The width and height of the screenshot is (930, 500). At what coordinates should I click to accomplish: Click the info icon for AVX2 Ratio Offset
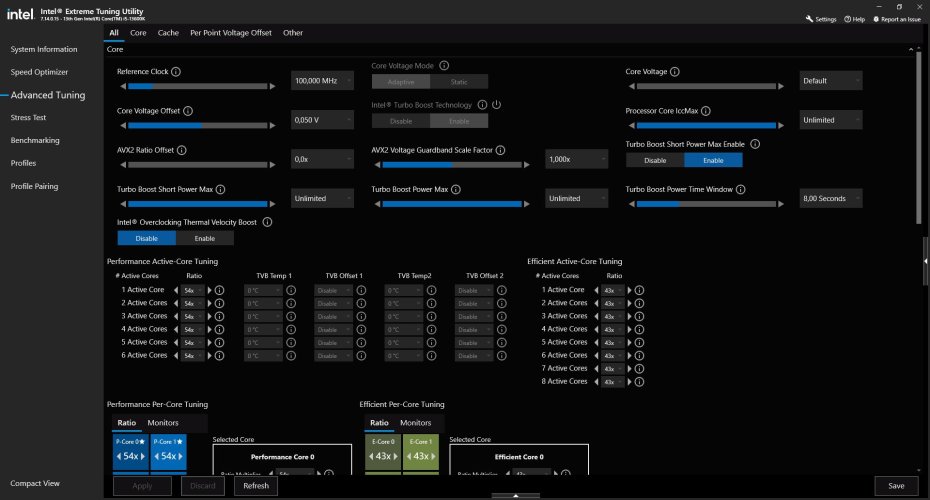[182, 150]
